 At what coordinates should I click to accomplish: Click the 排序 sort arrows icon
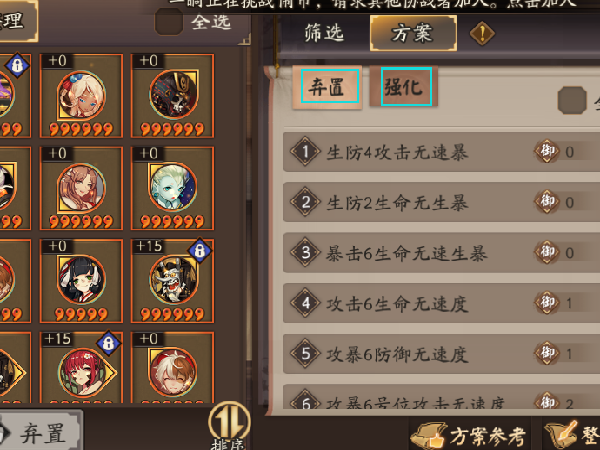click(x=229, y=421)
